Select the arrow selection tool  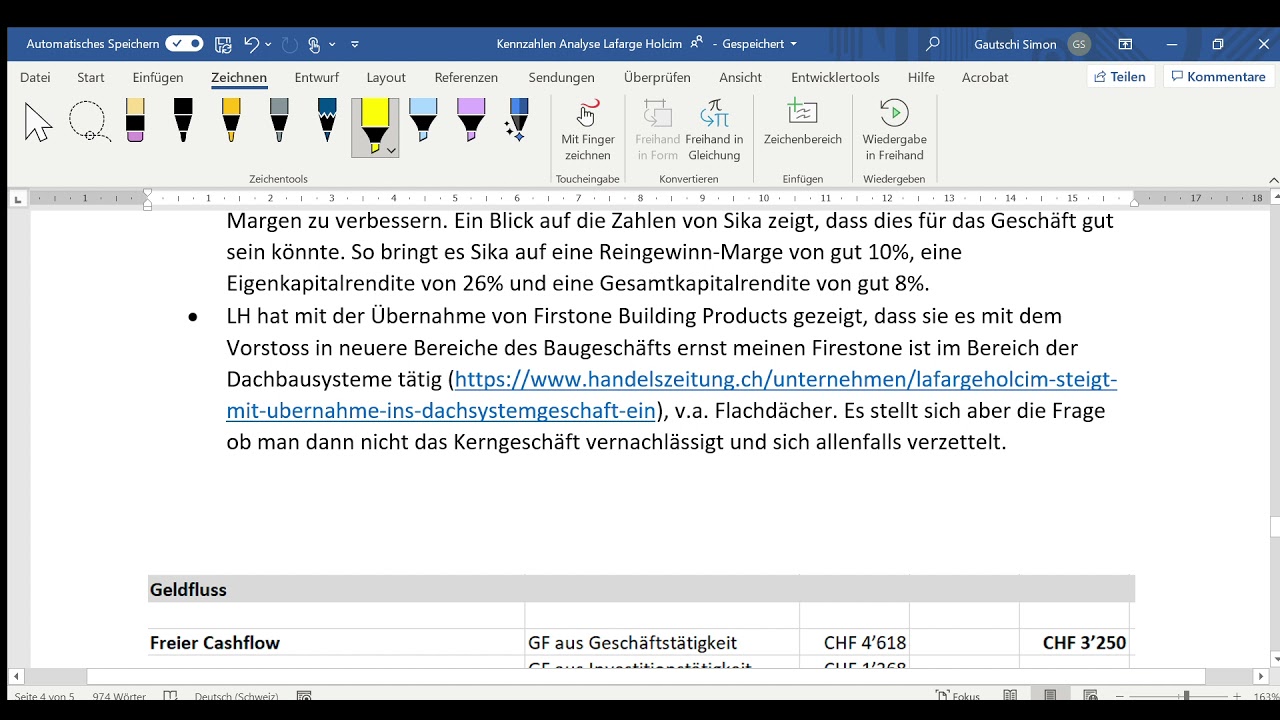tap(38, 122)
